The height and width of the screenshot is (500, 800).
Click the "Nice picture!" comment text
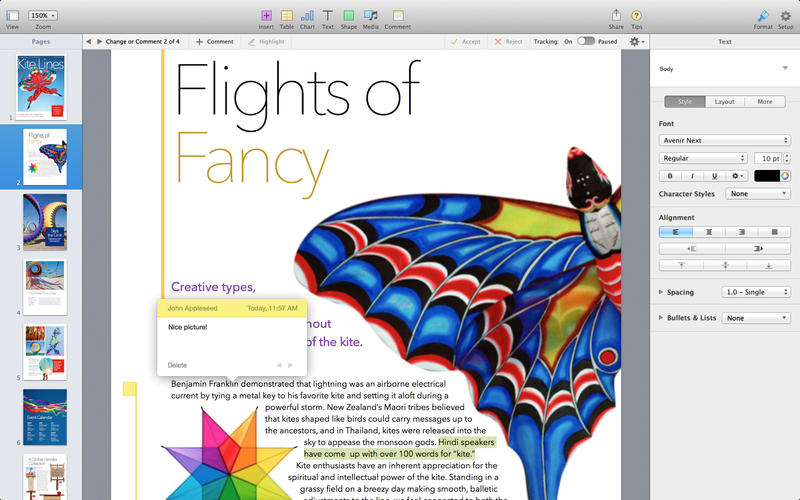pyautogui.click(x=187, y=327)
